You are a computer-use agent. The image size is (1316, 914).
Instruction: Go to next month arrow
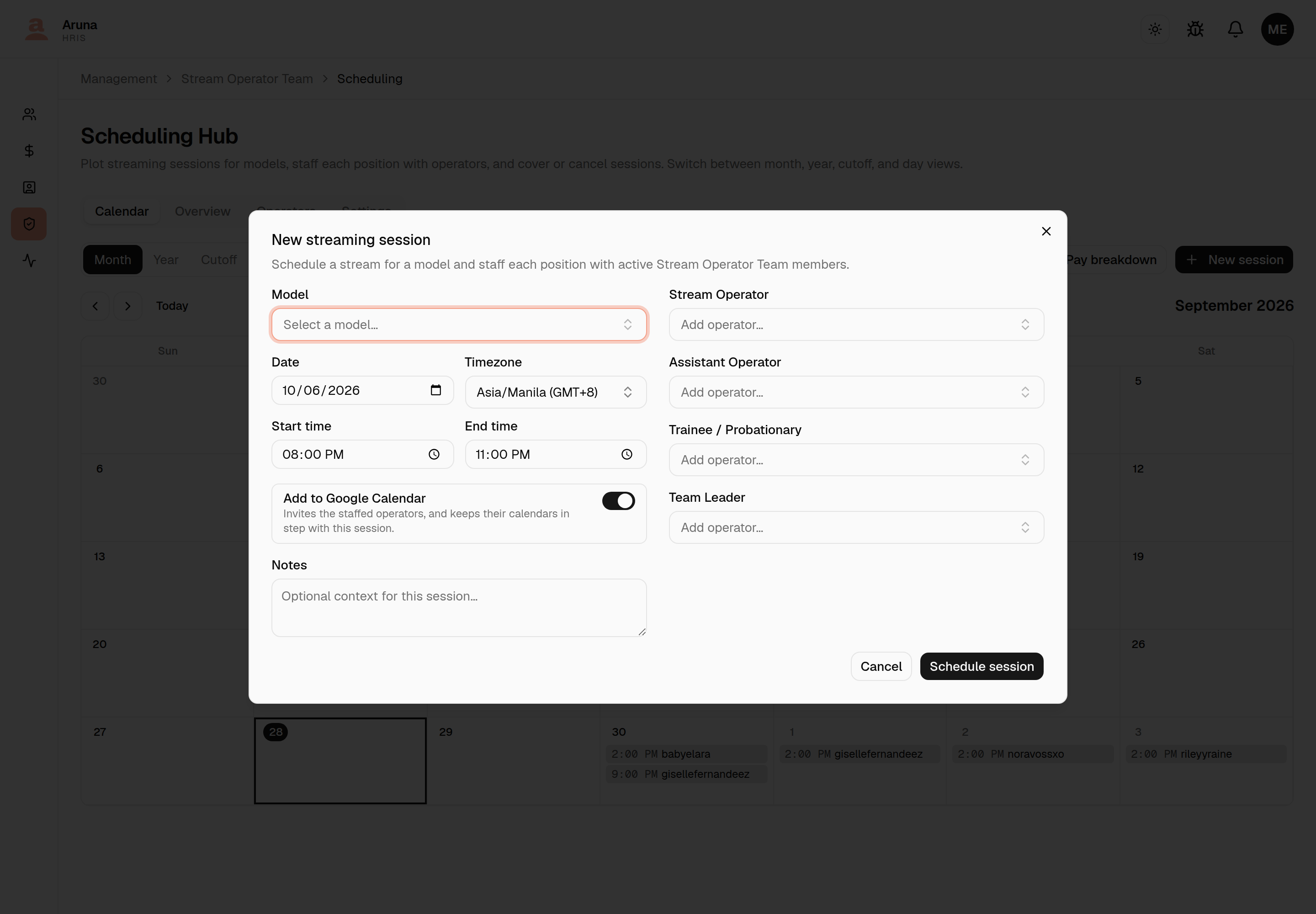point(127,306)
